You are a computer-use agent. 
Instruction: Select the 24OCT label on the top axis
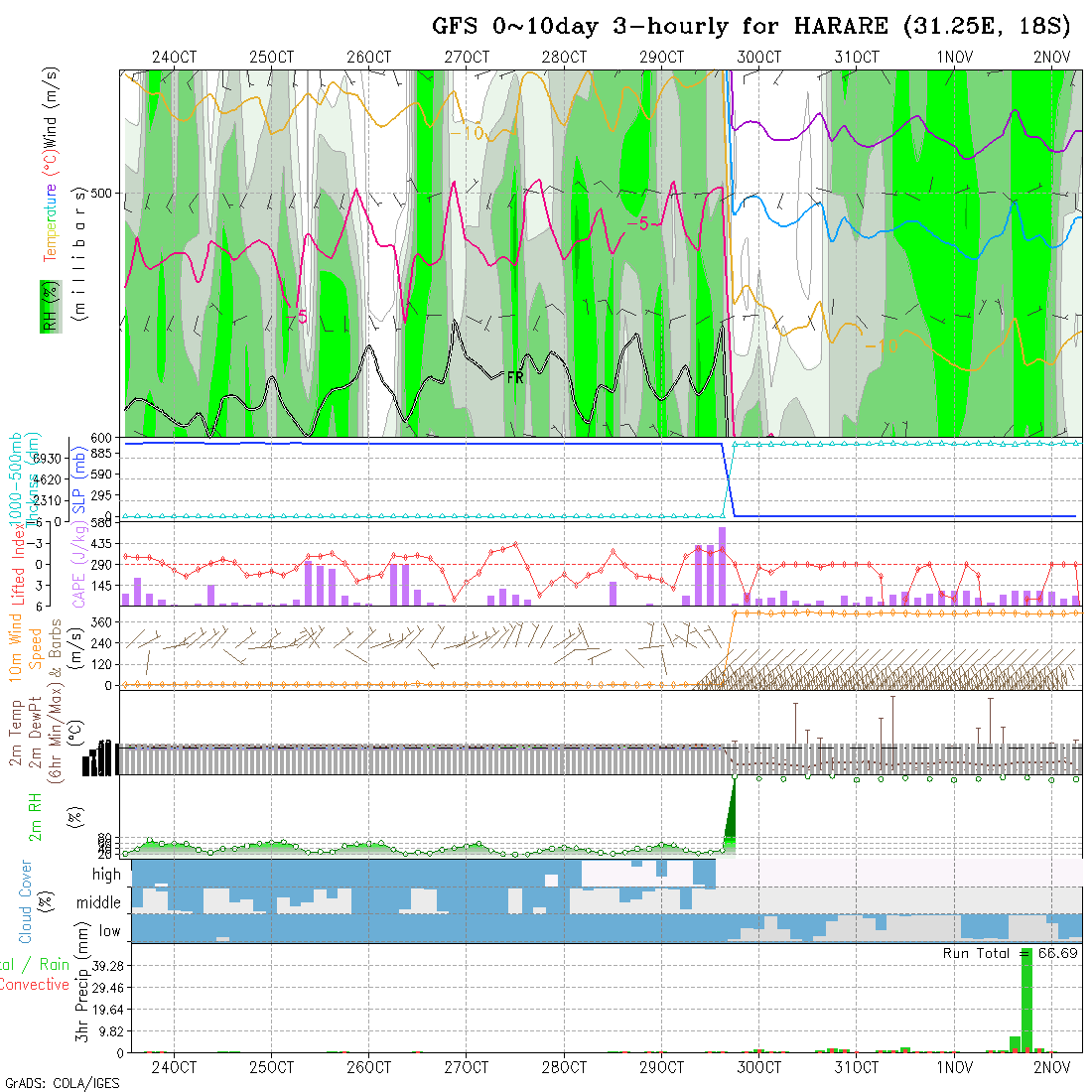coord(174,58)
